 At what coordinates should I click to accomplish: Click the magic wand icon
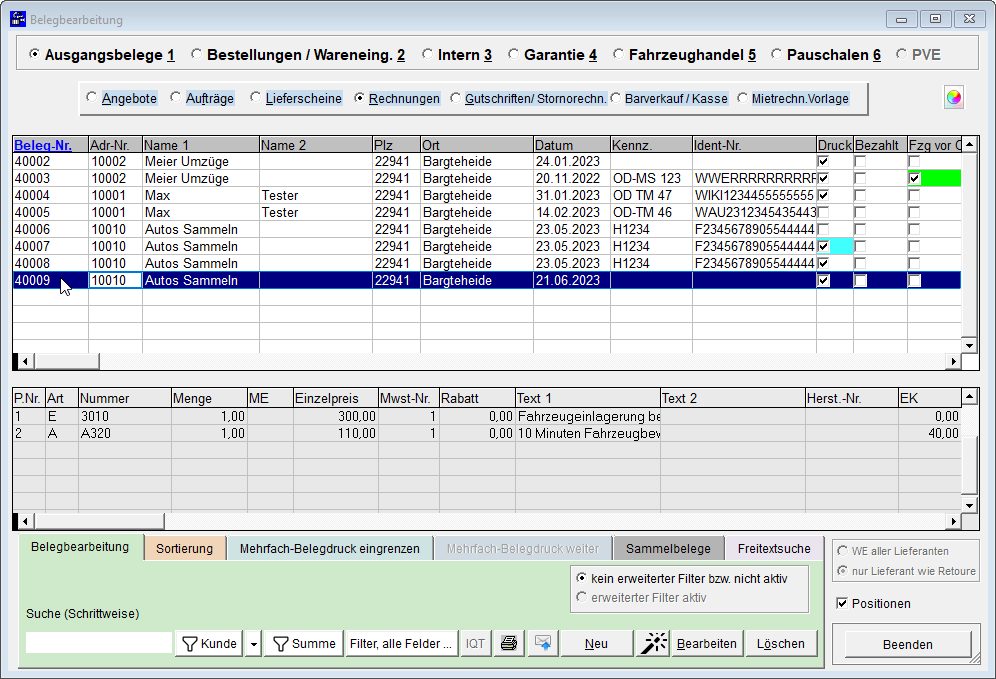(654, 643)
